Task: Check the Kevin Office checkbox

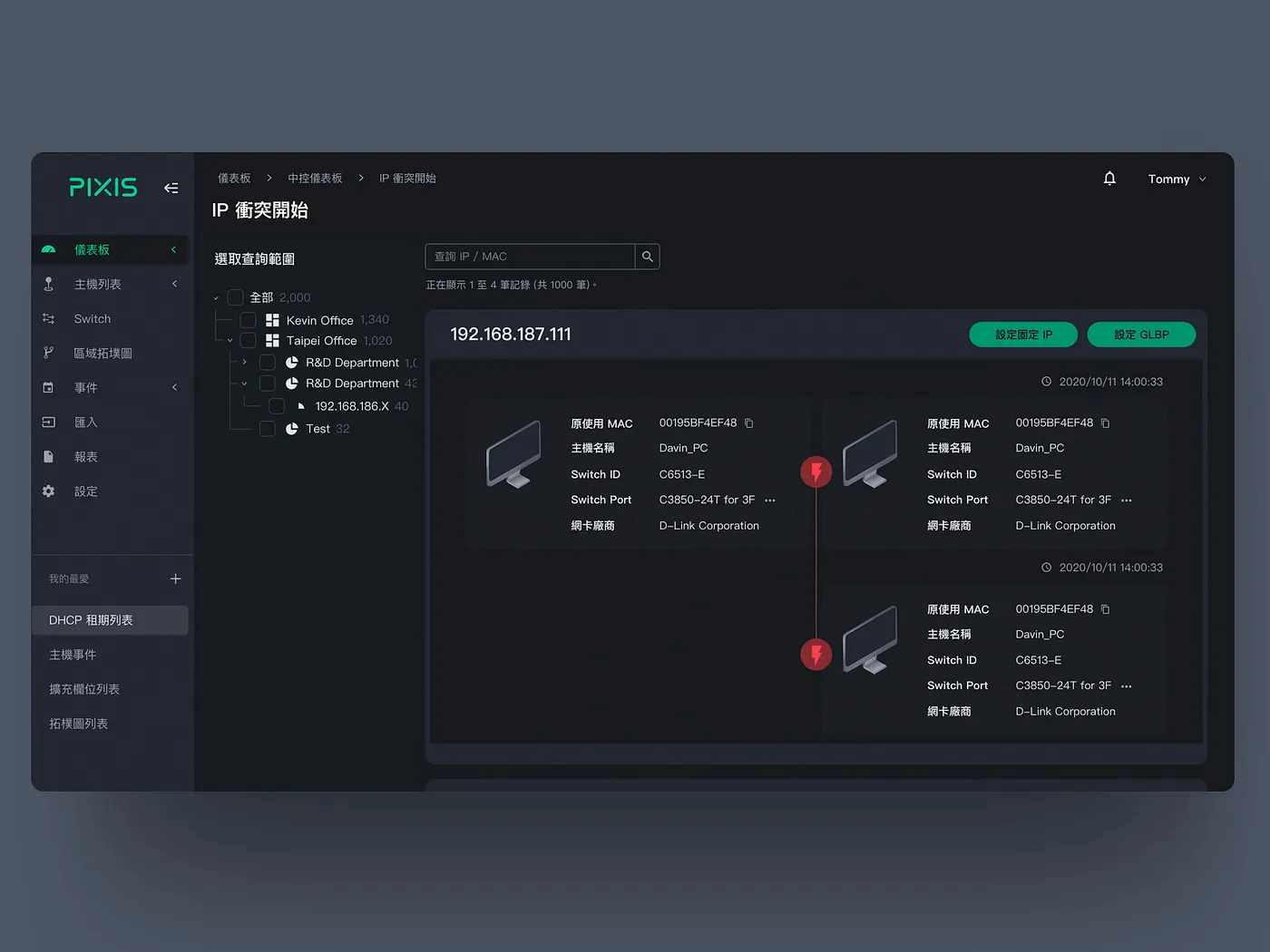Action: click(248, 320)
